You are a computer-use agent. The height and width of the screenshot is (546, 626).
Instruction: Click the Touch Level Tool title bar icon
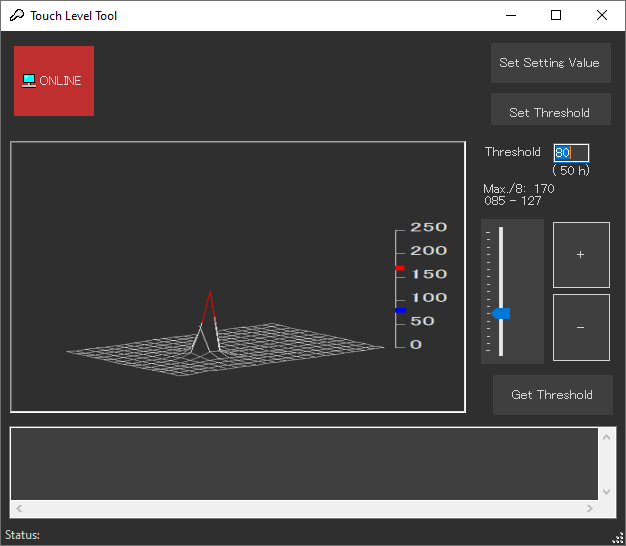point(16,16)
